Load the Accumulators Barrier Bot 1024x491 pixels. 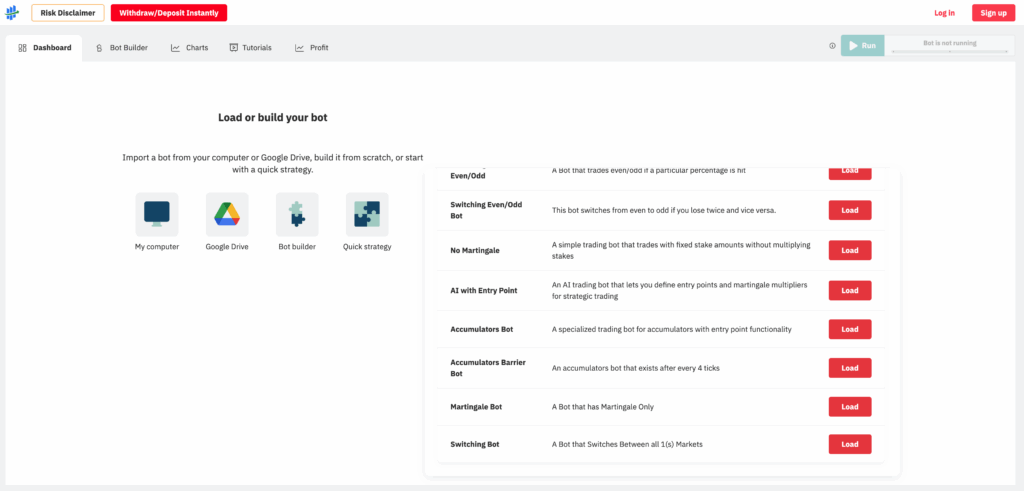click(850, 368)
